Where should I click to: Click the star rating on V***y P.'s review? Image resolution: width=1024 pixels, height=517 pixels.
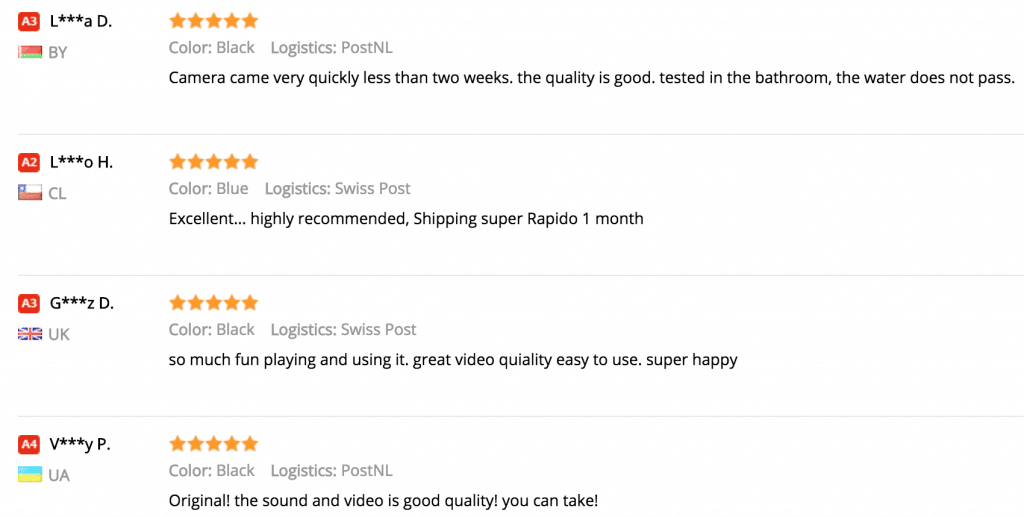(x=214, y=444)
